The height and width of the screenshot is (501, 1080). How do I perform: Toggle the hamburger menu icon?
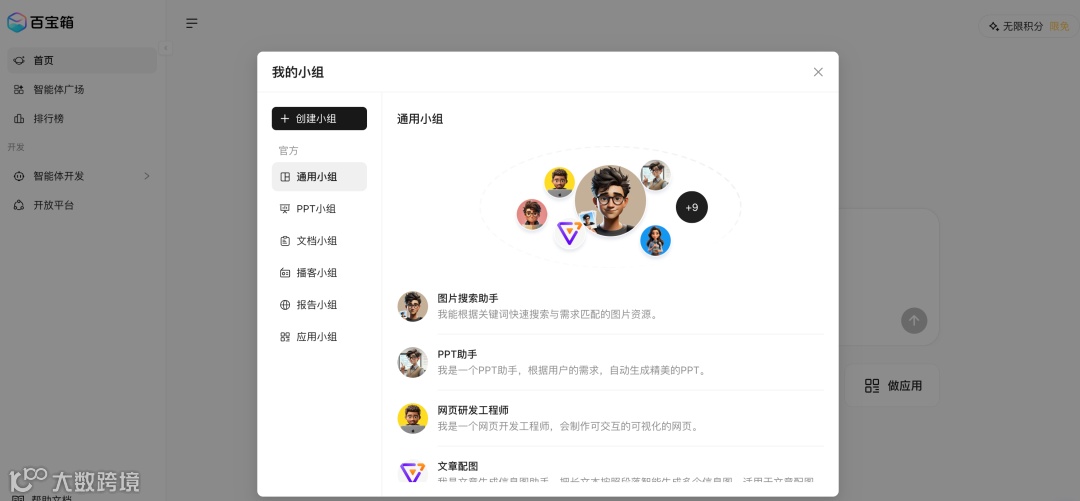click(191, 23)
